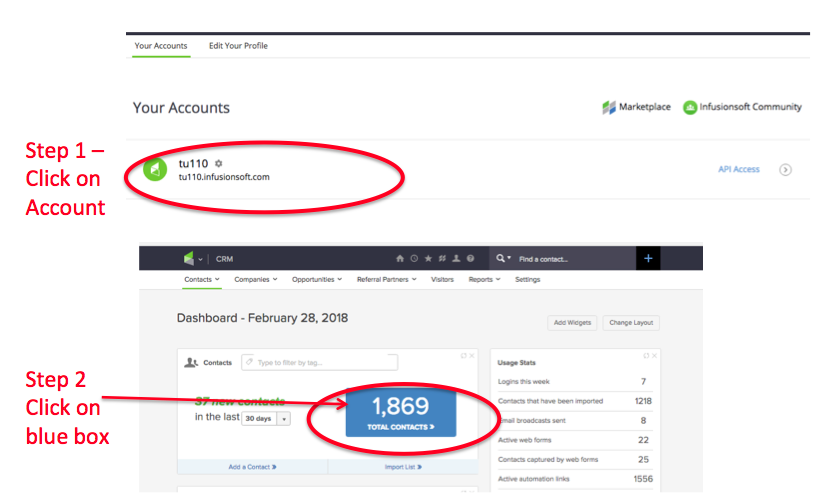This screenshot has width=815, height=499.
Task: Click the user profile icon in header
Action: click(456, 258)
